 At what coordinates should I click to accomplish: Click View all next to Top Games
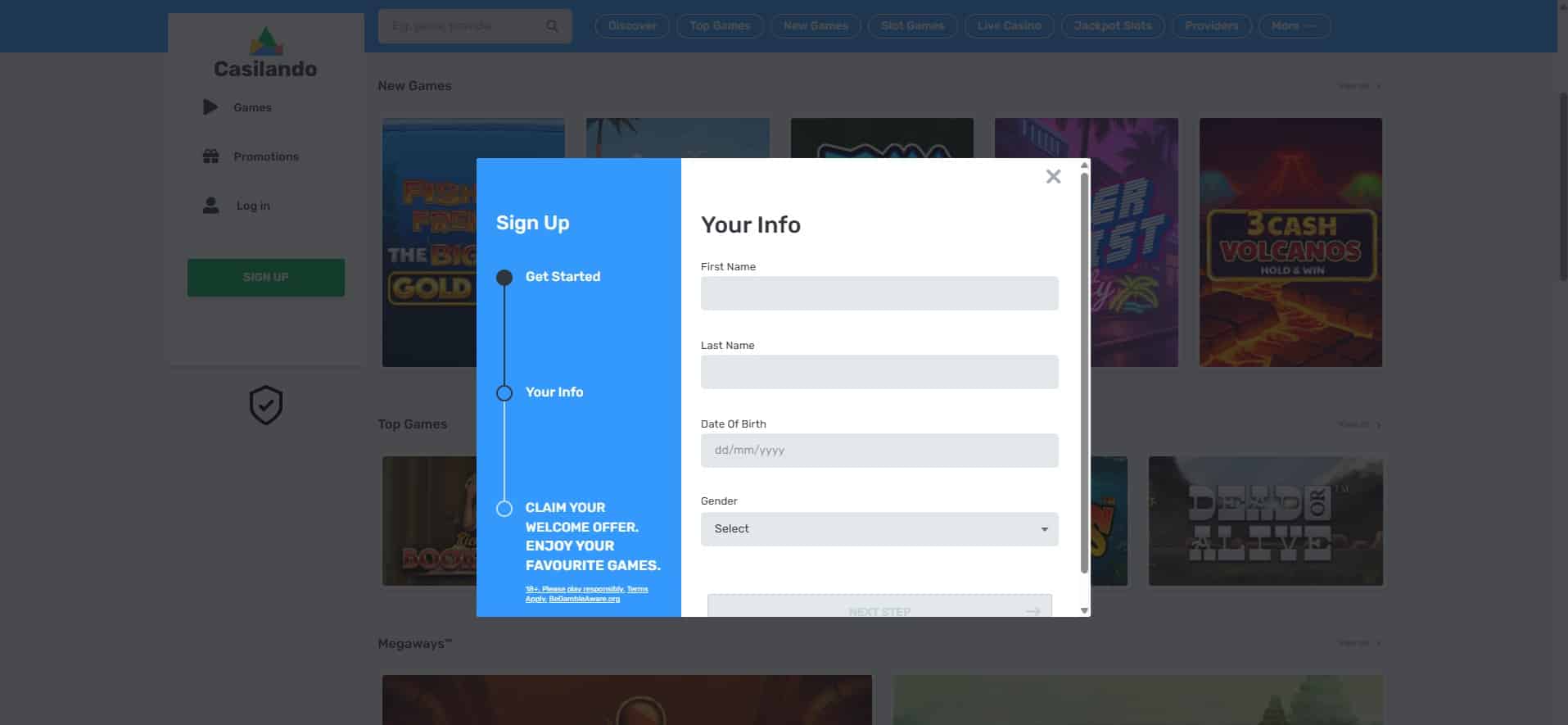coord(1359,424)
